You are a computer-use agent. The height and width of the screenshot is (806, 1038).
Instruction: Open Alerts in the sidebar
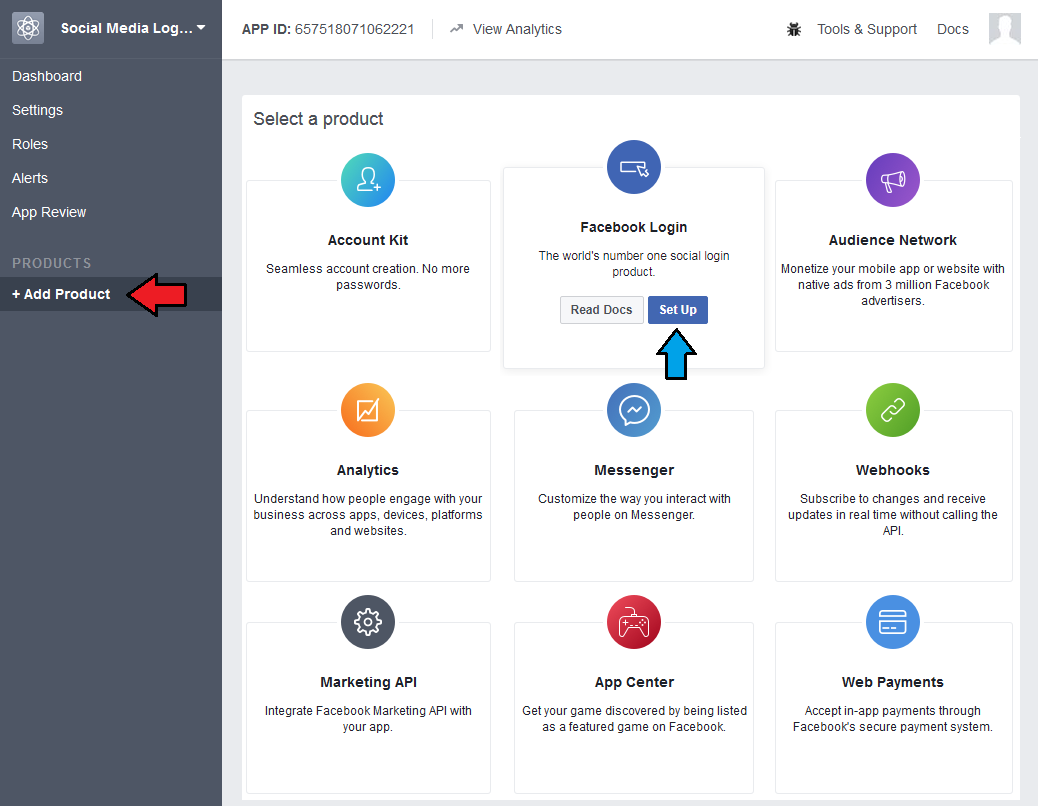30,178
